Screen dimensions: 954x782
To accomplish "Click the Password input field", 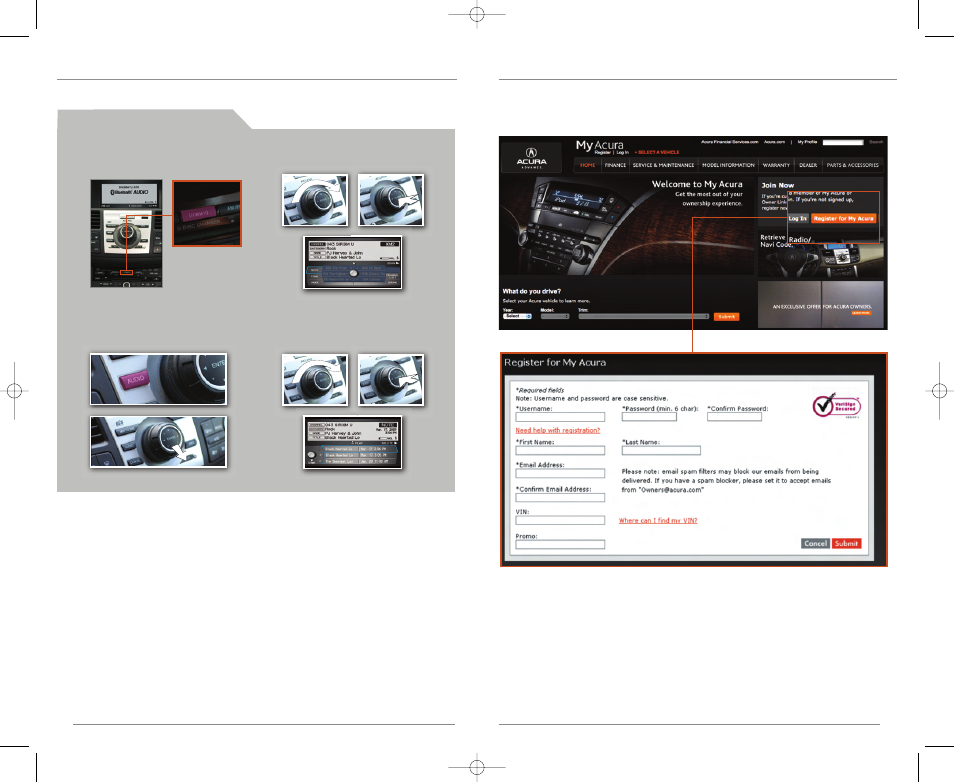I will 649,417.
